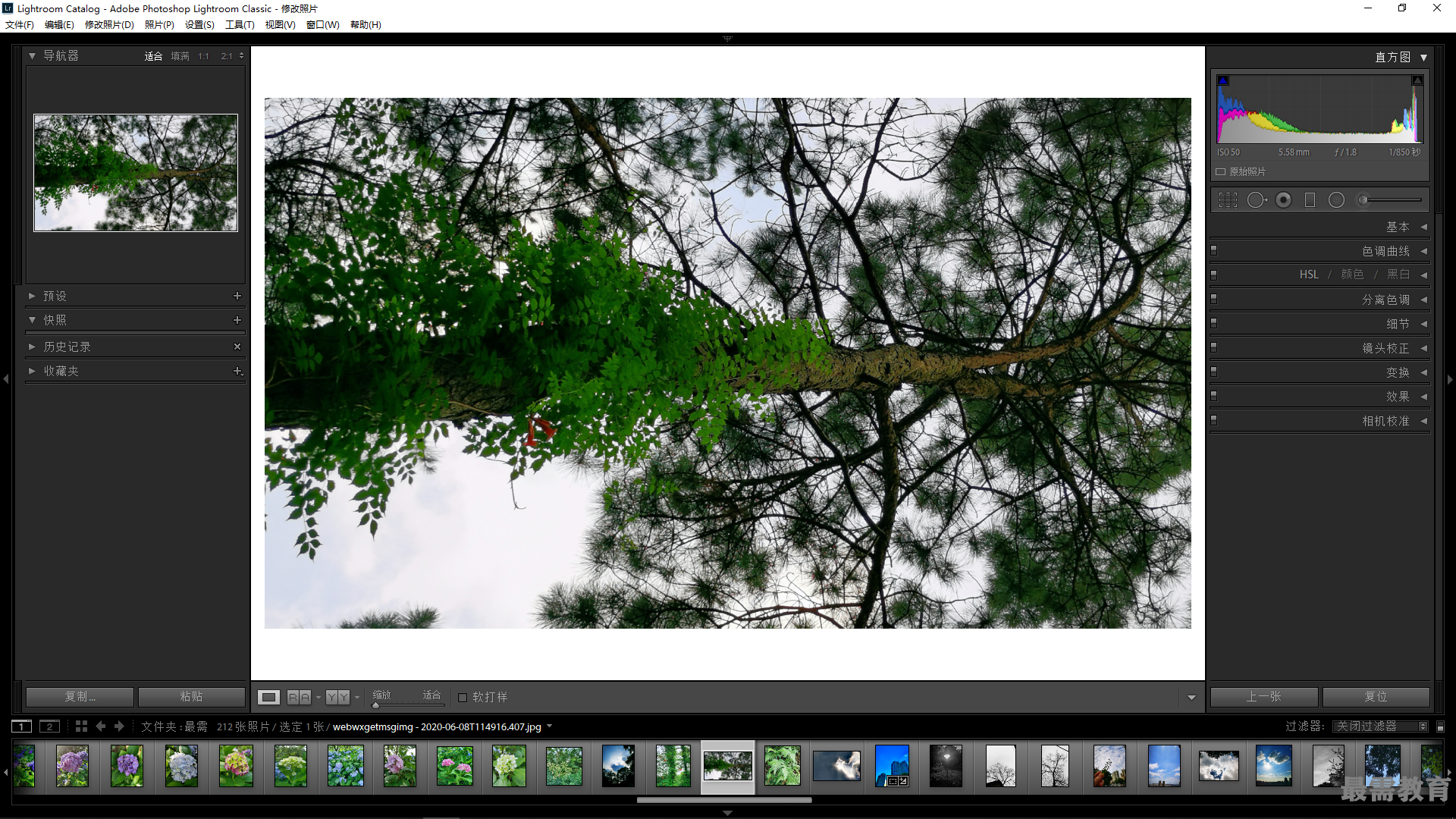1456x819 pixels.
Task: Add new preset with plus icon
Action: pyautogui.click(x=237, y=296)
